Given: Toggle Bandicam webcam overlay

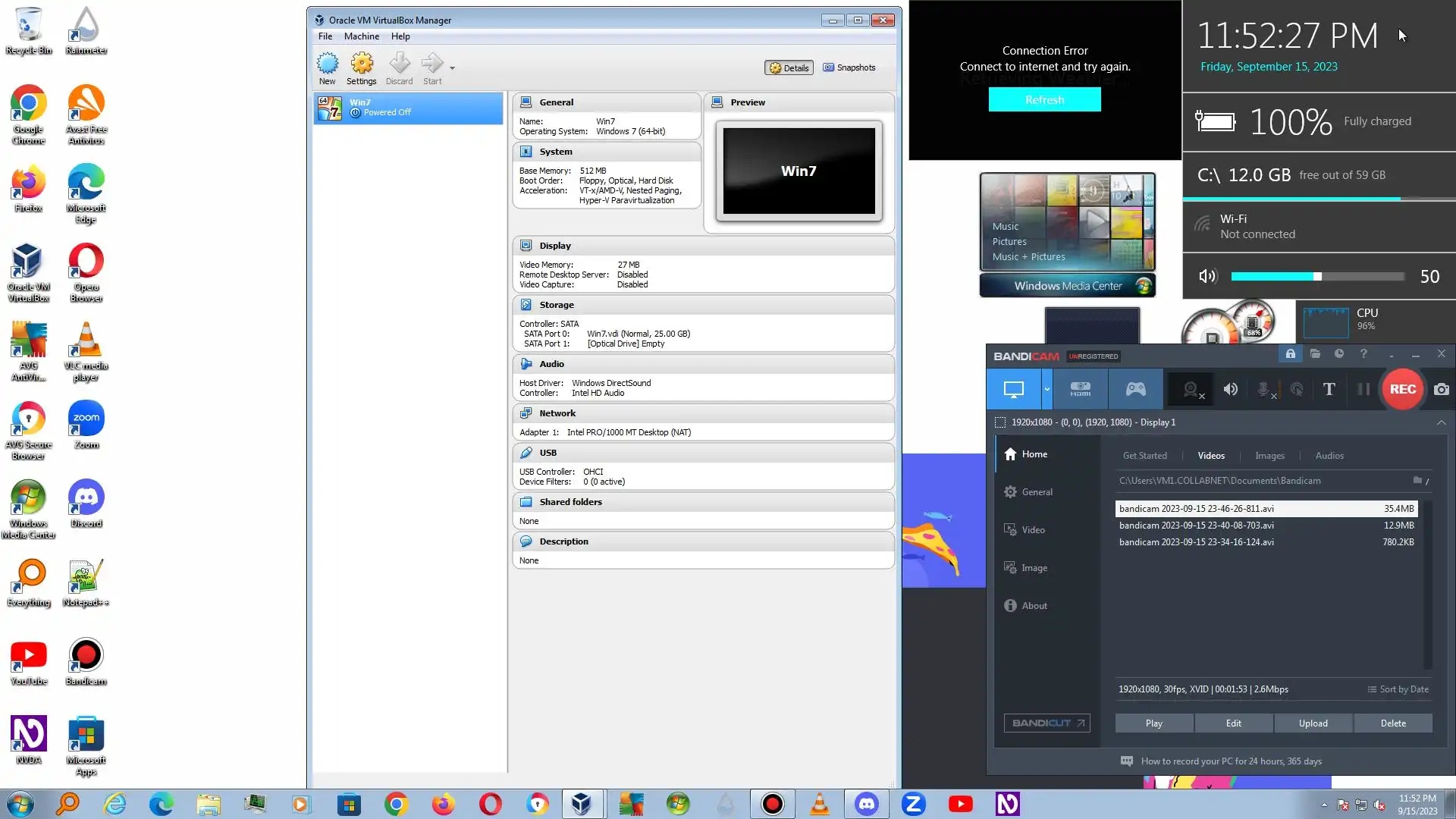Looking at the screenshot, I should (1192, 389).
